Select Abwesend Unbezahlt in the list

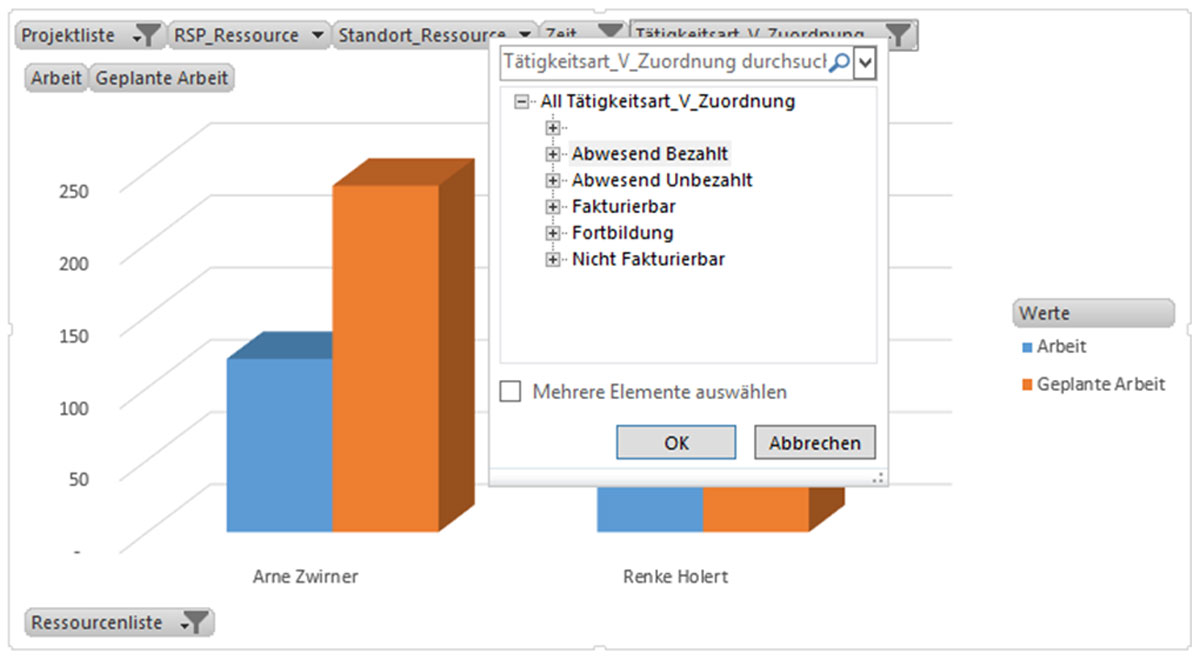tap(661, 181)
